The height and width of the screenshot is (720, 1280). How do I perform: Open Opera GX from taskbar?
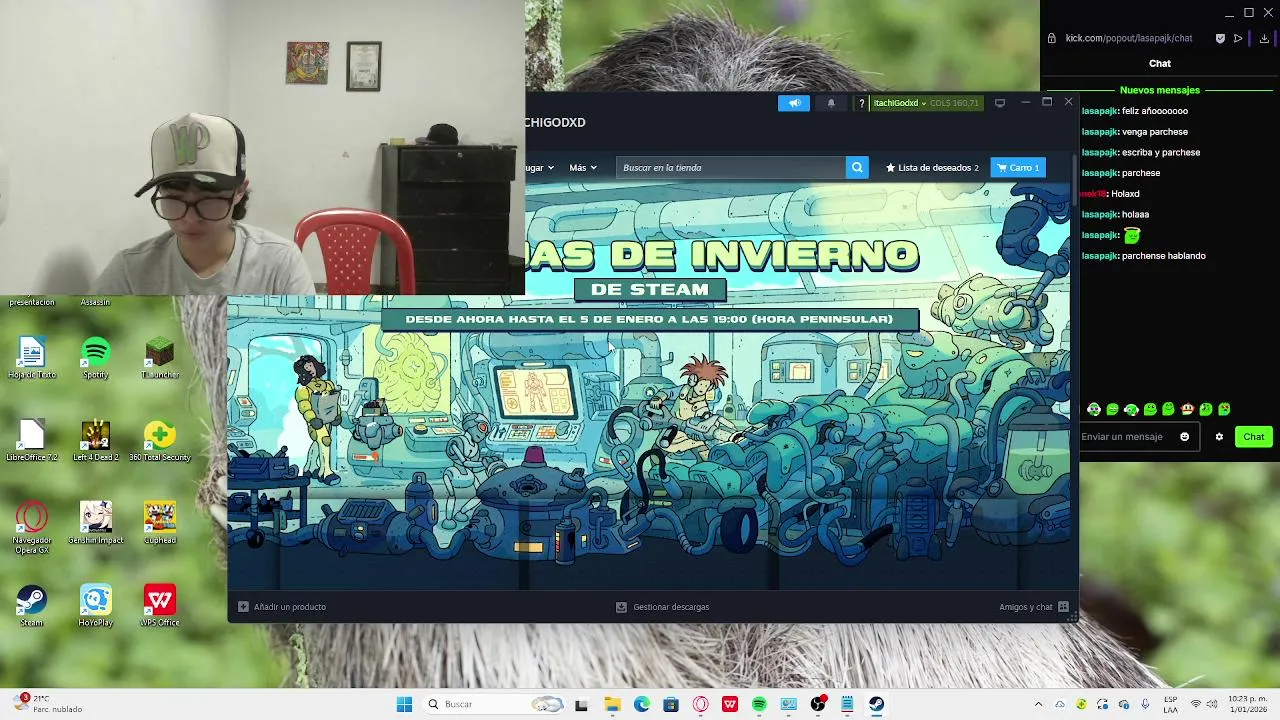700,704
